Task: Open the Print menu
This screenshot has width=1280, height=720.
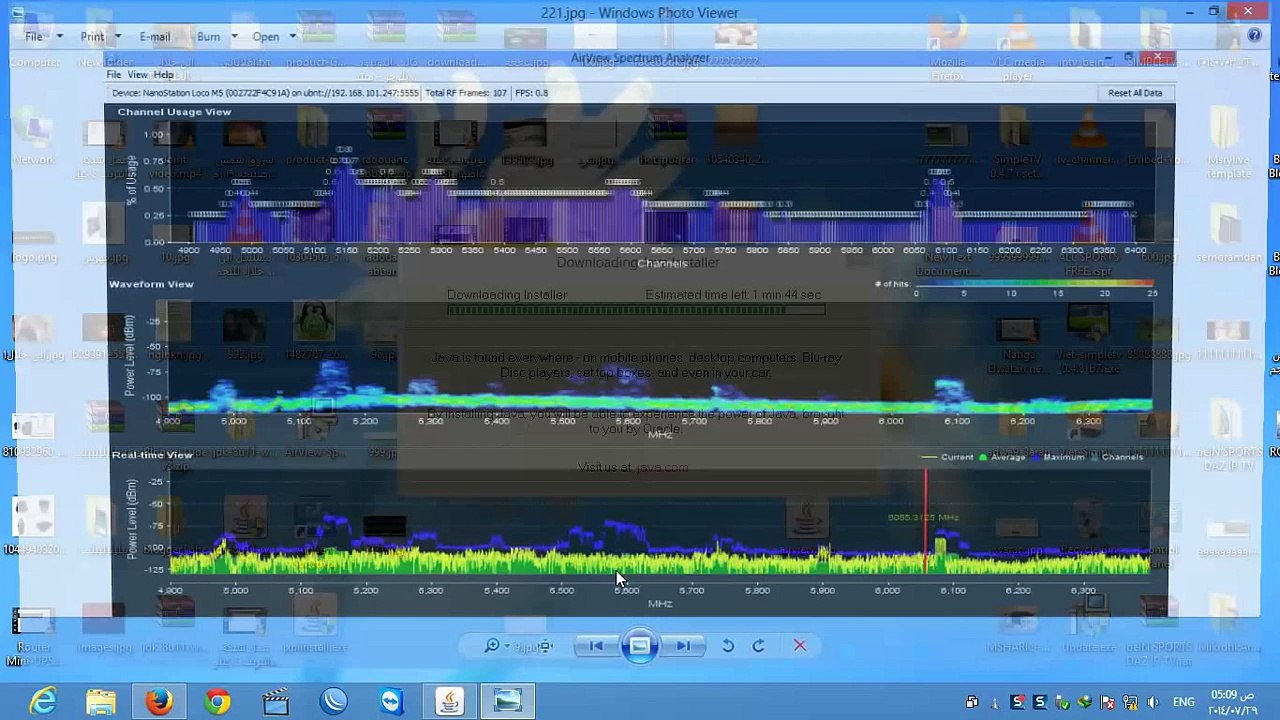Action: click(x=92, y=37)
